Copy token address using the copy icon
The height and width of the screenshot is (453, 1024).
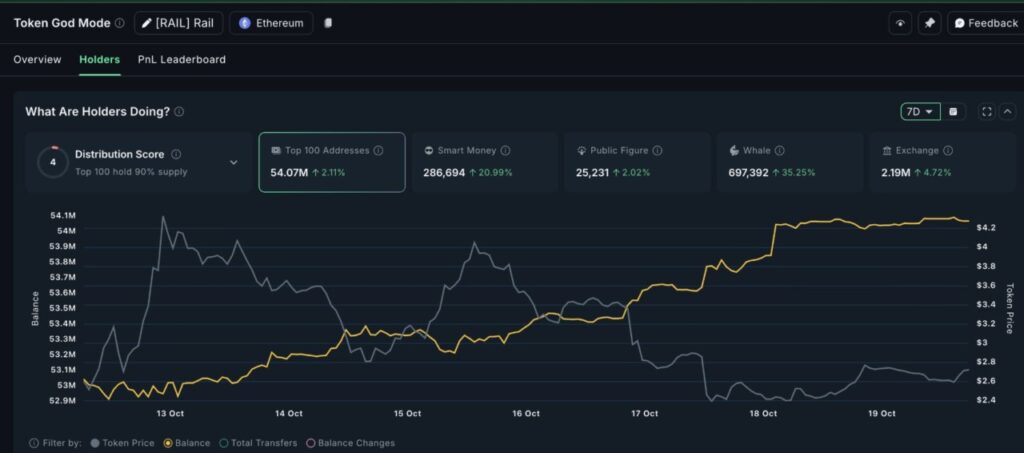tap(328, 23)
